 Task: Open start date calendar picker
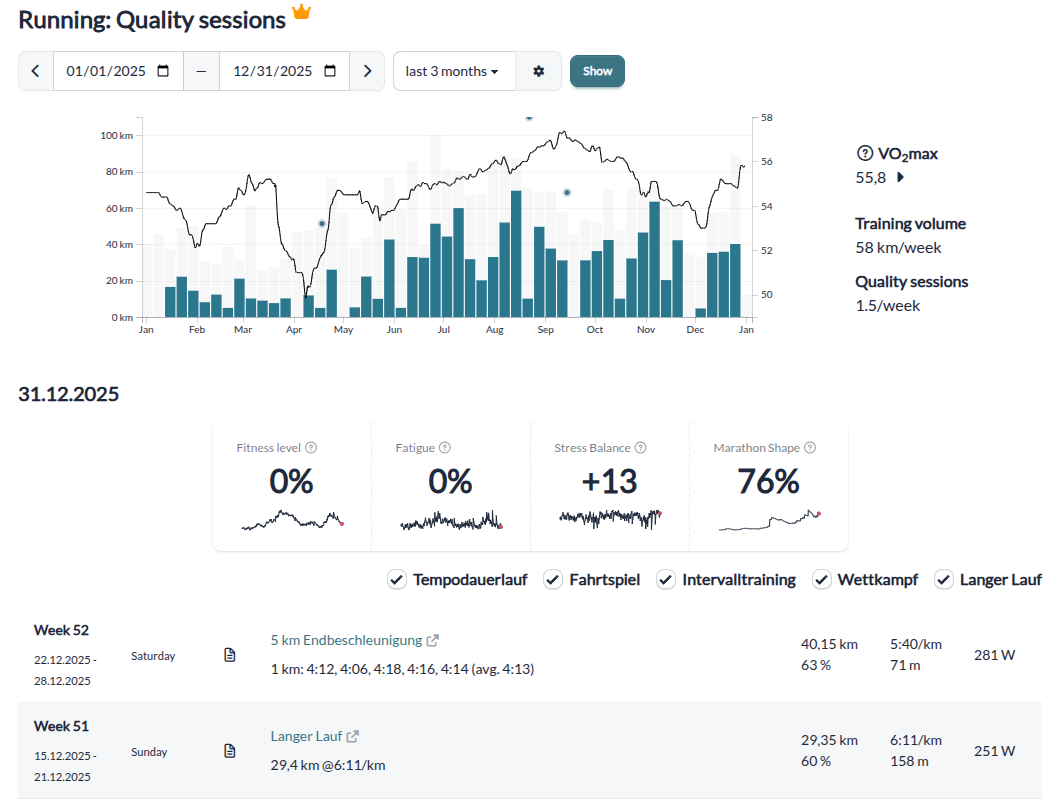point(164,71)
